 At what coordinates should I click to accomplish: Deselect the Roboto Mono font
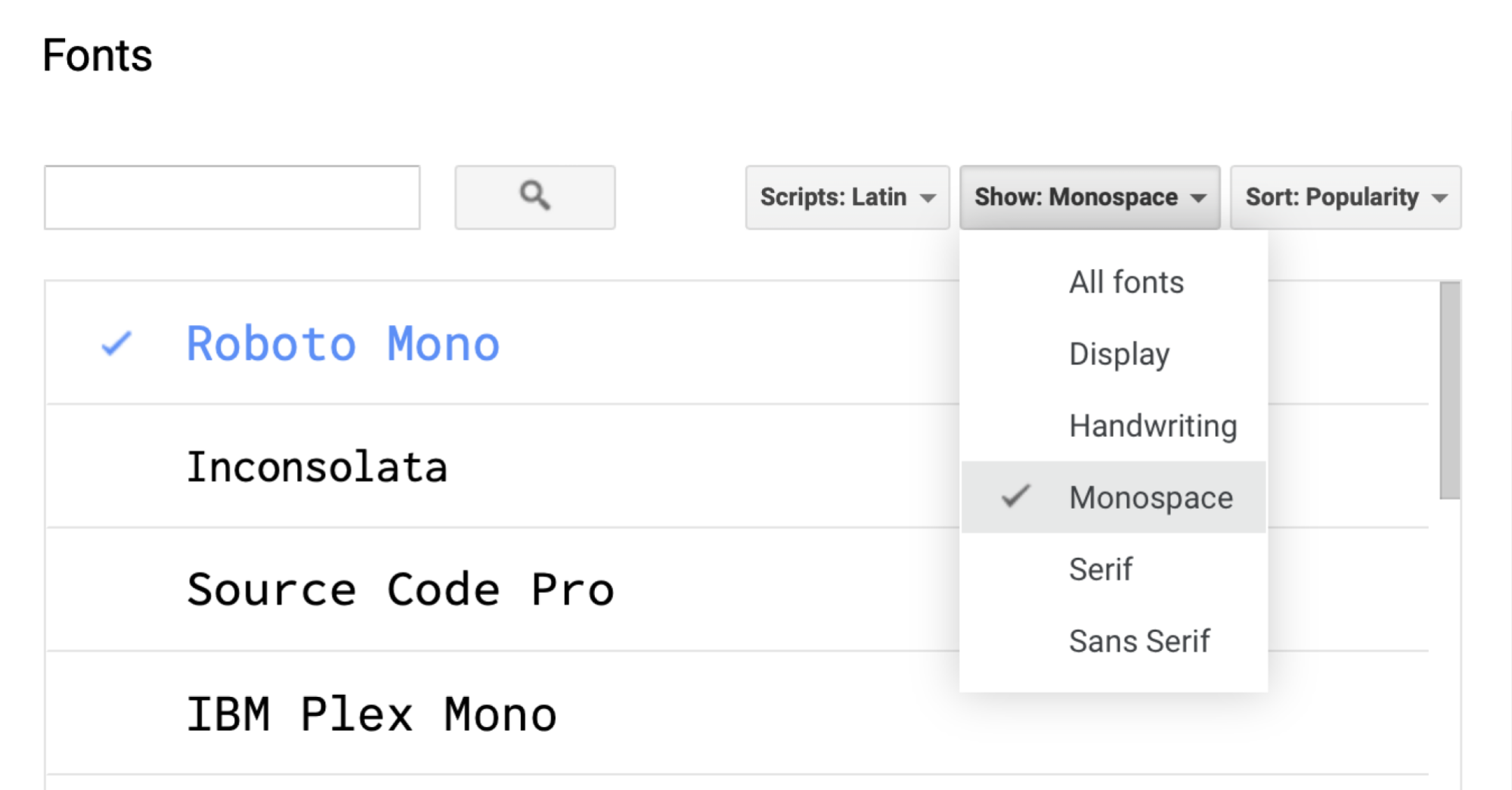point(342,344)
